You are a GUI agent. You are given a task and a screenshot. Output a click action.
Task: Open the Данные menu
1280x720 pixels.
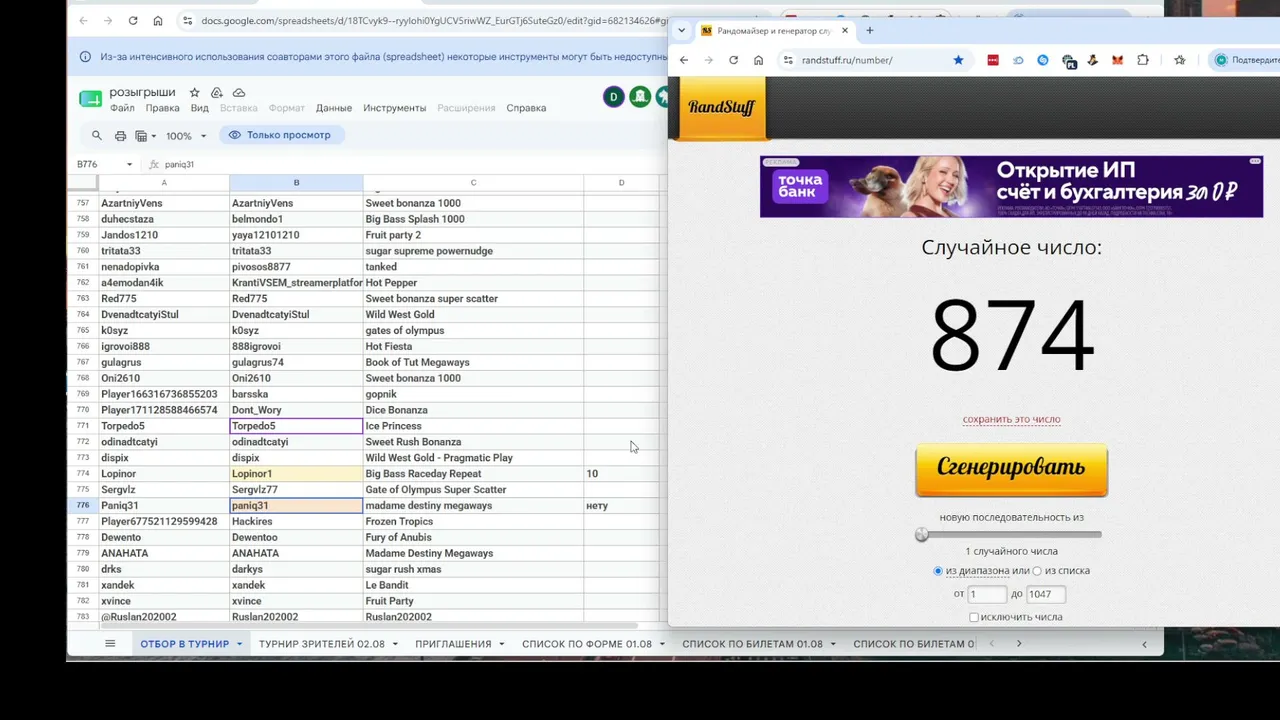[334, 108]
